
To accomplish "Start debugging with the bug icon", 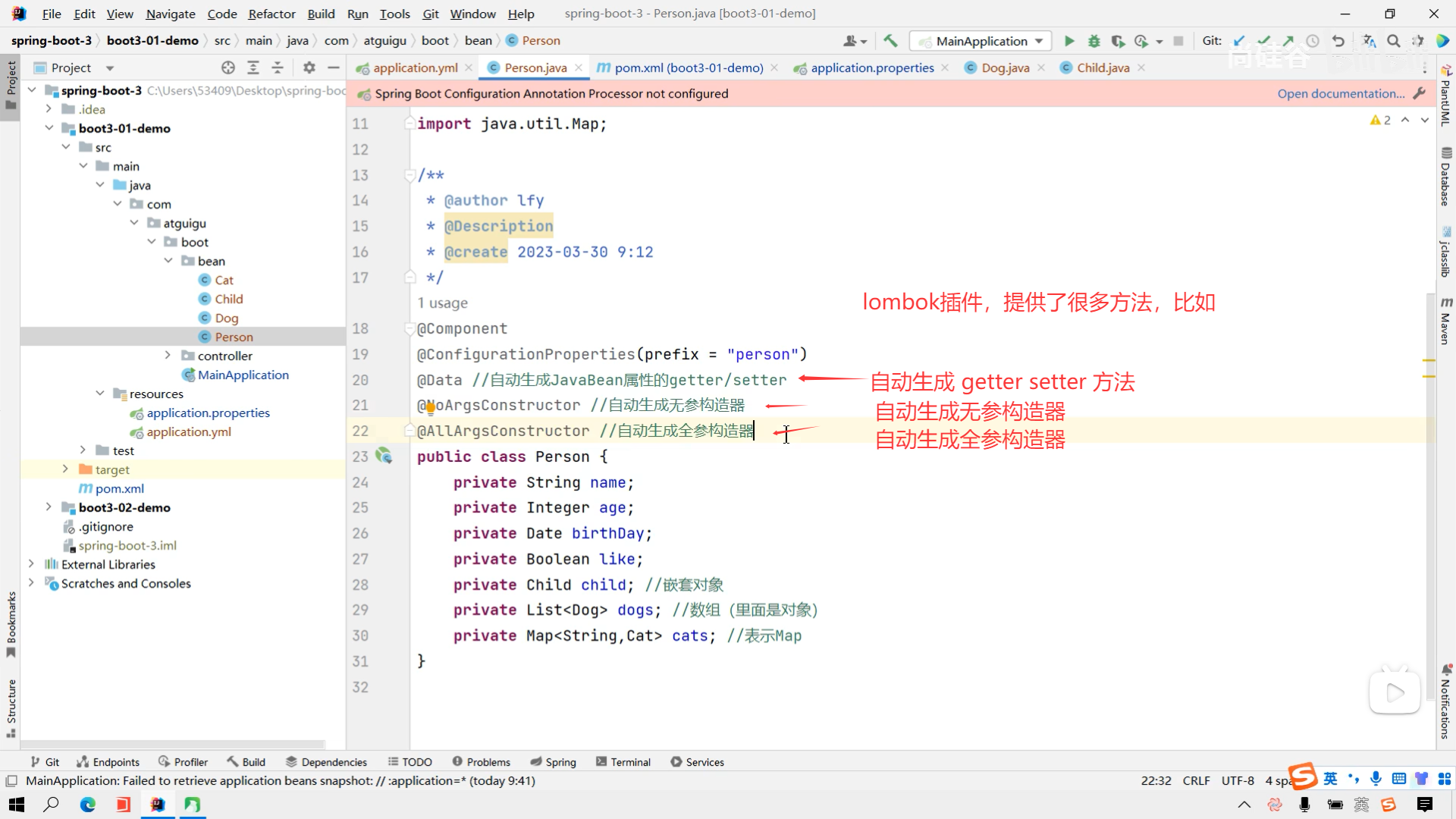I will [1094, 41].
